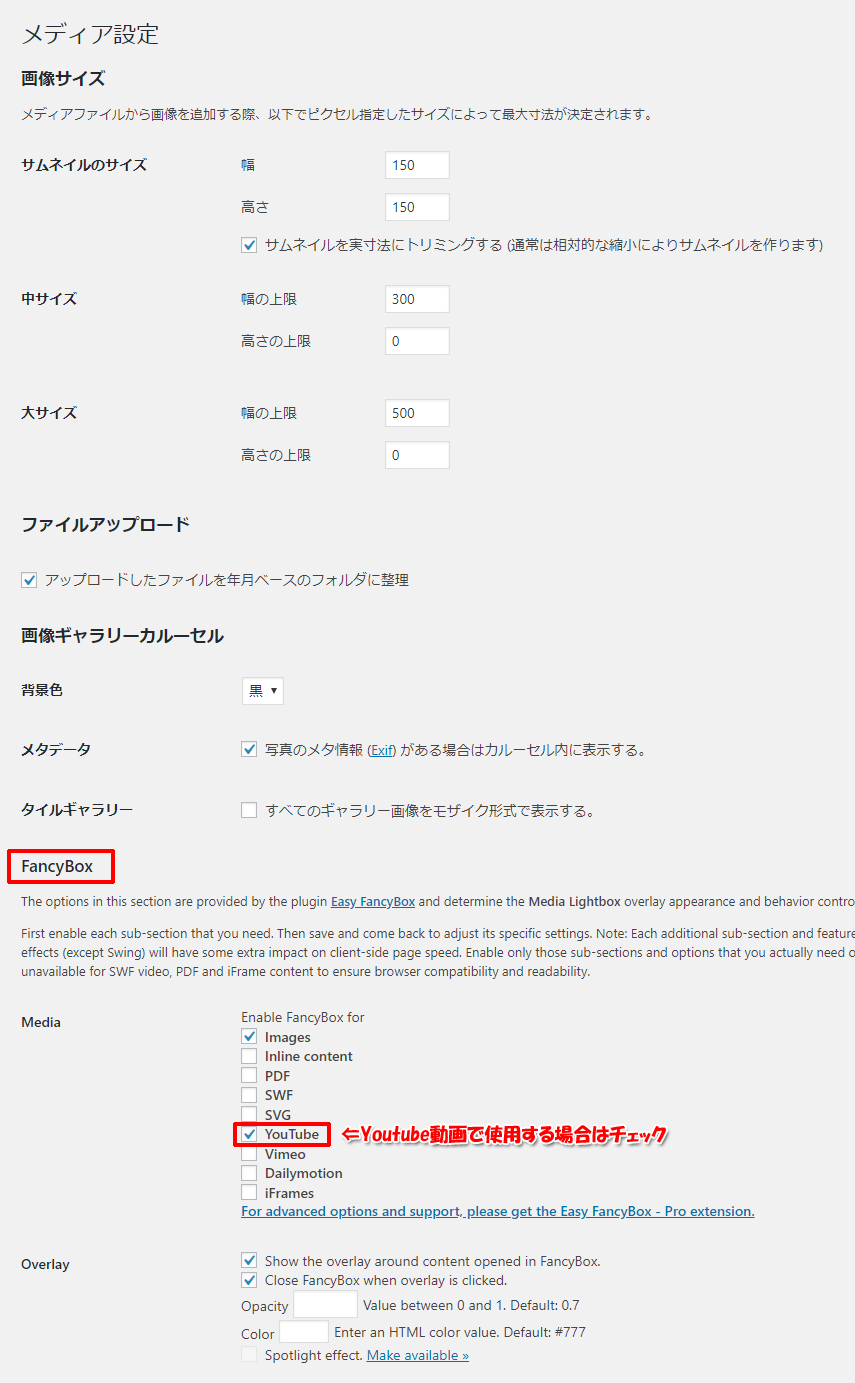Disable 写真のメタ情報 carousel display checkbox
The width and height of the screenshot is (855, 1383).
pos(248,748)
